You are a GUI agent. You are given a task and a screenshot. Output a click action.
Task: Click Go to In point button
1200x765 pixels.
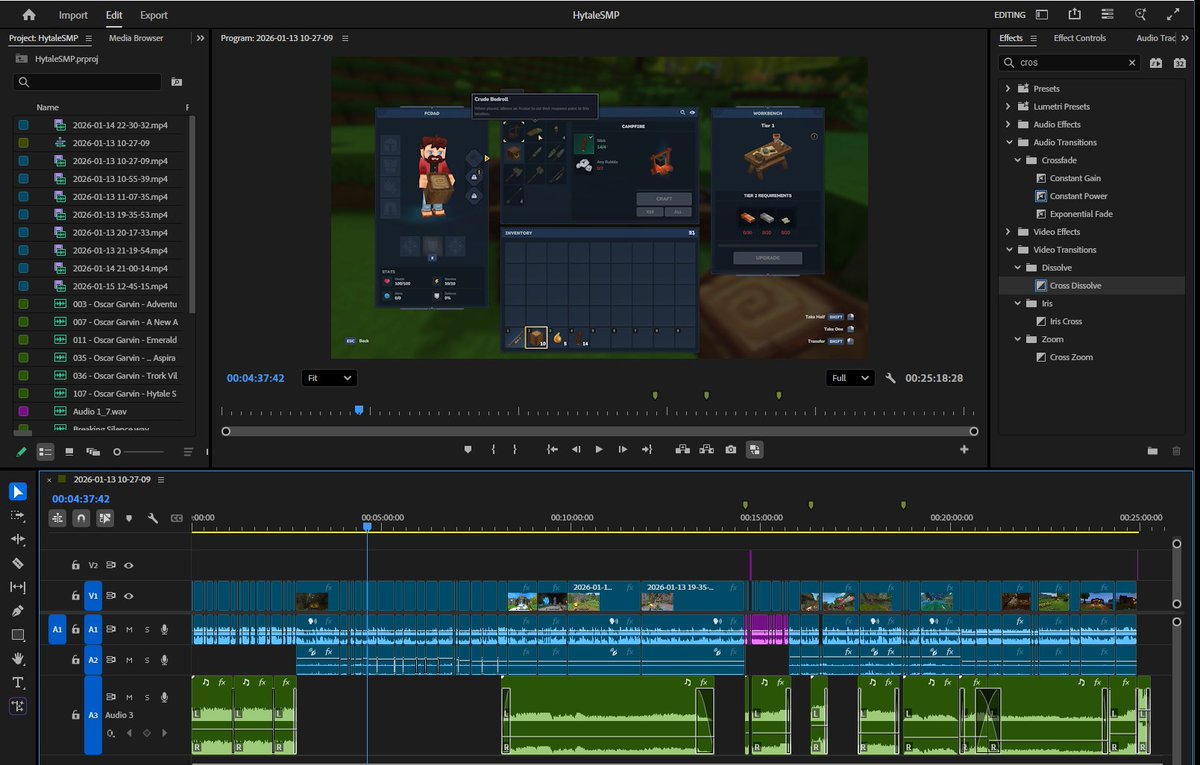552,450
